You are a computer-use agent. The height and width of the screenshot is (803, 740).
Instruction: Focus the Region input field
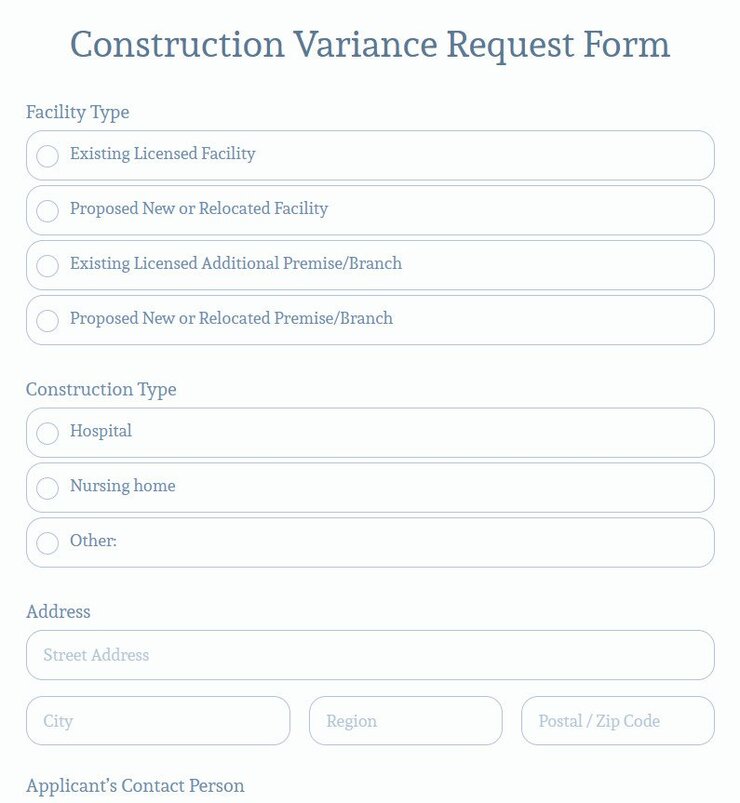(x=406, y=721)
